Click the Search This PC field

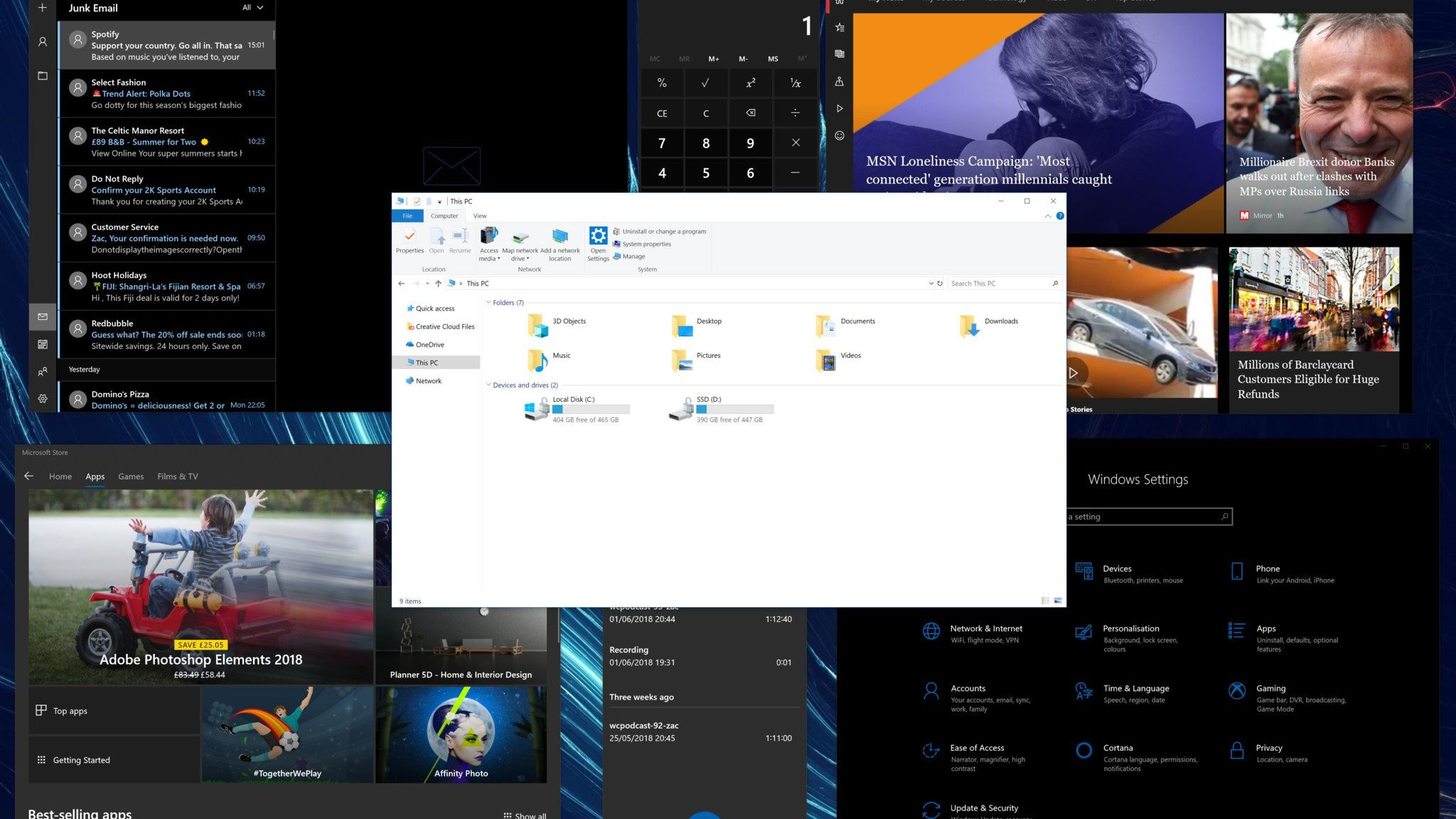(x=999, y=284)
